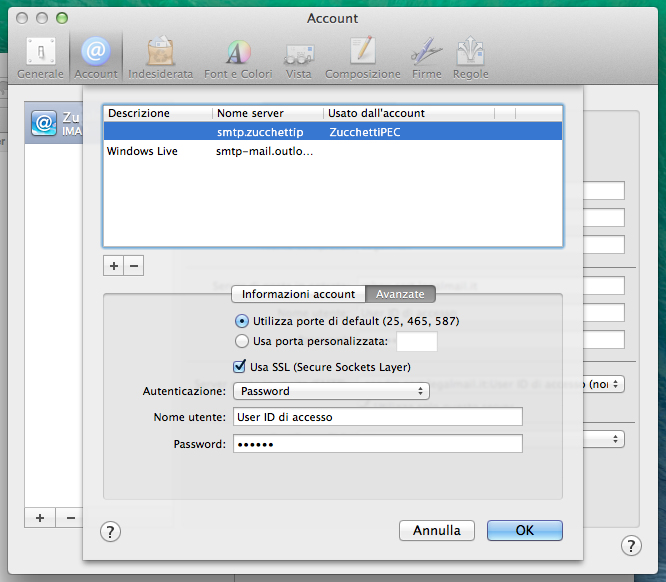Image resolution: width=666 pixels, height=582 pixels.
Task: Open the Autenticazione dropdown menu
Action: (331, 391)
